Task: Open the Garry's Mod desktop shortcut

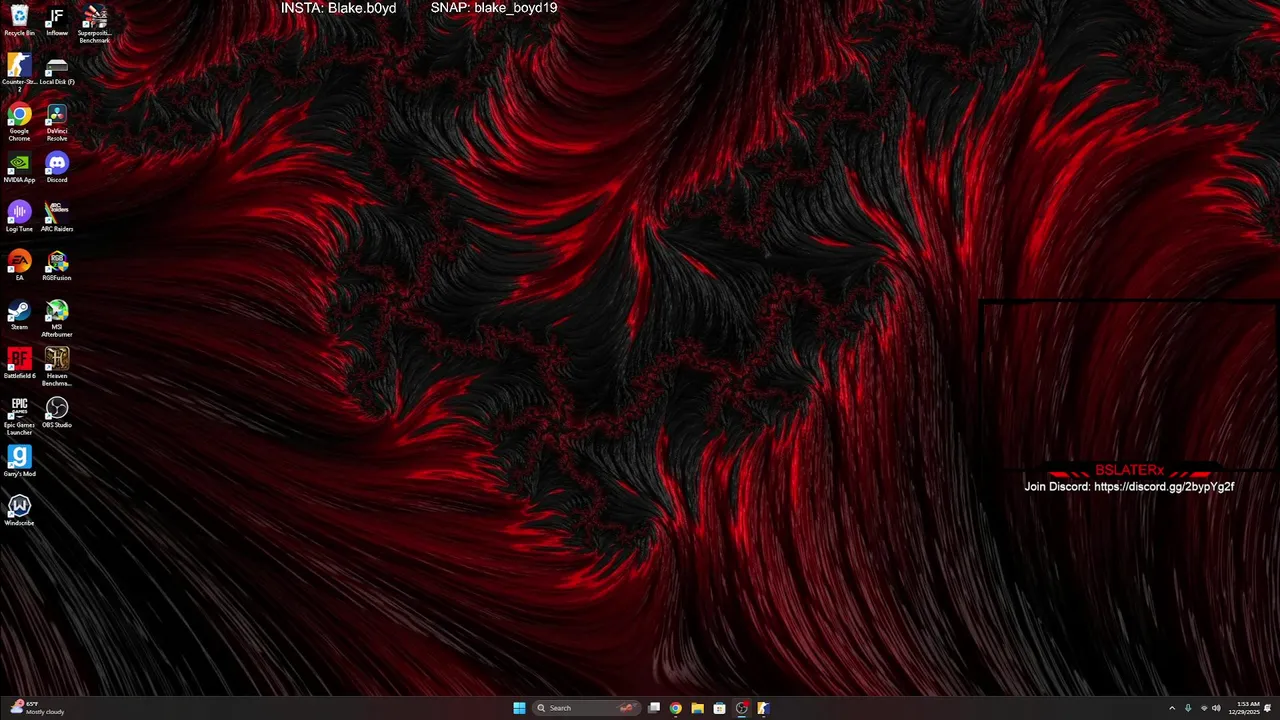Action: click(x=19, y=461)
